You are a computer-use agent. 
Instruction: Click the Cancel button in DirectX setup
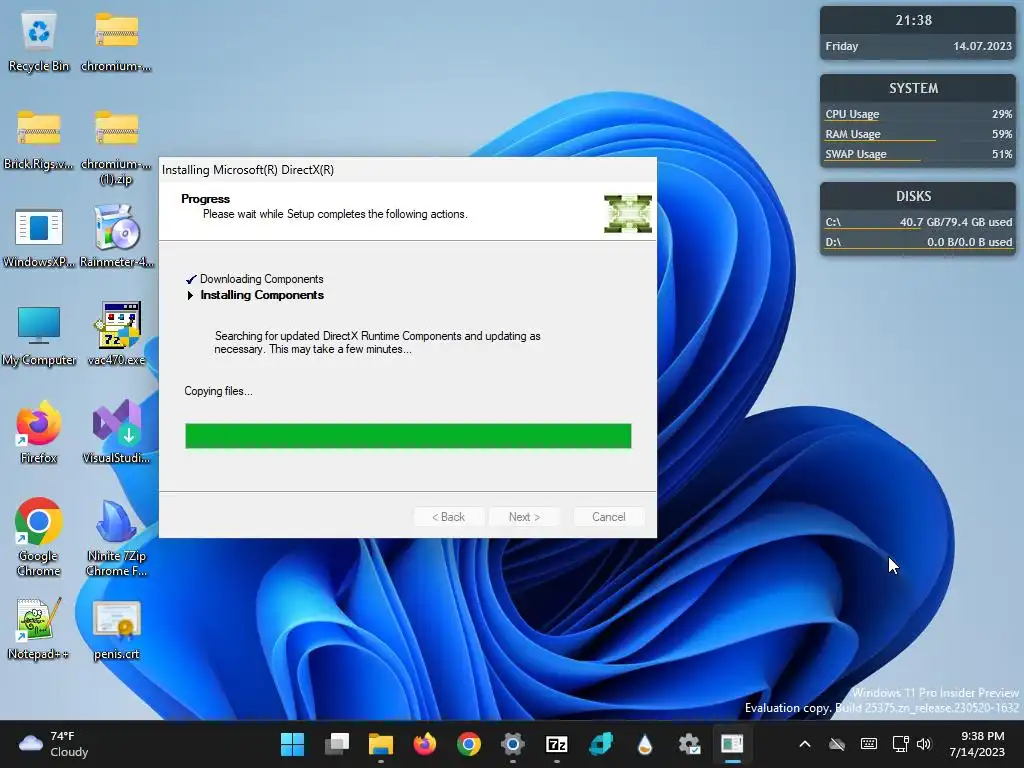click(609, 517)
